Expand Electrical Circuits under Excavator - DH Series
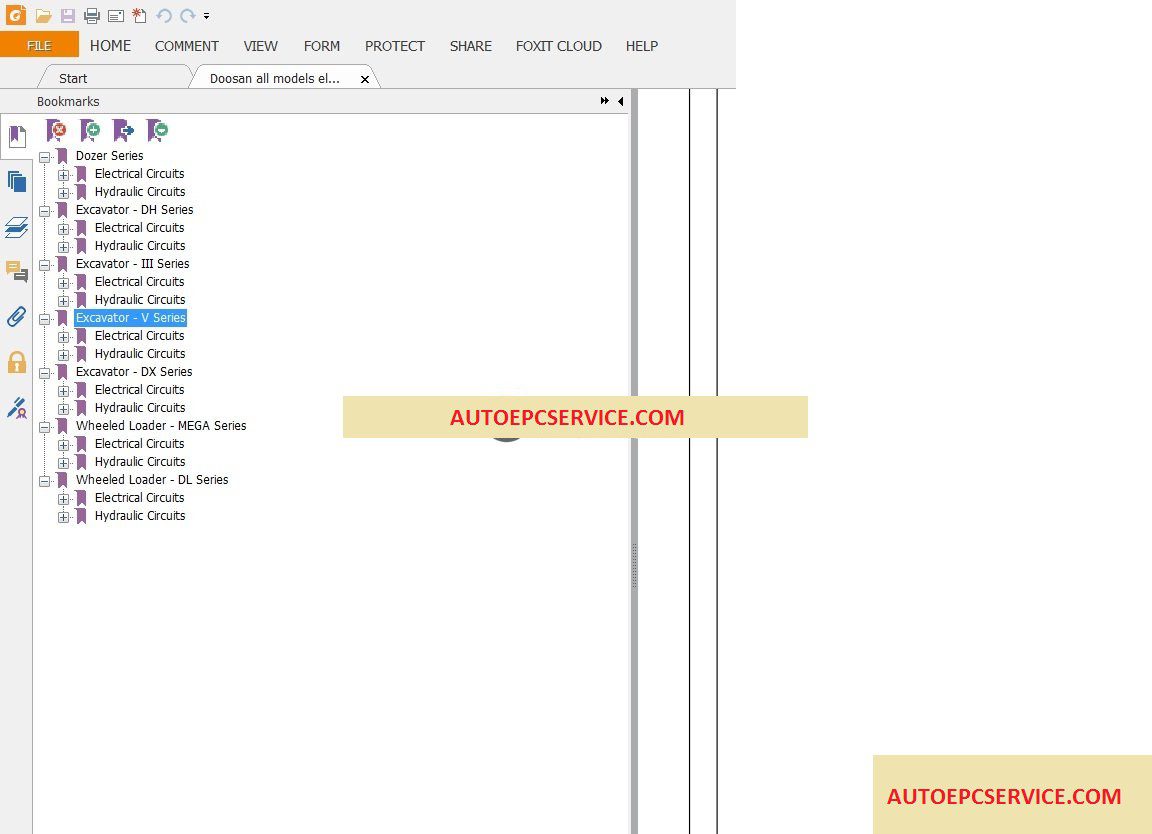This screenshot has height=834, width=1152. pyautogui.click(x=64, y=229)
